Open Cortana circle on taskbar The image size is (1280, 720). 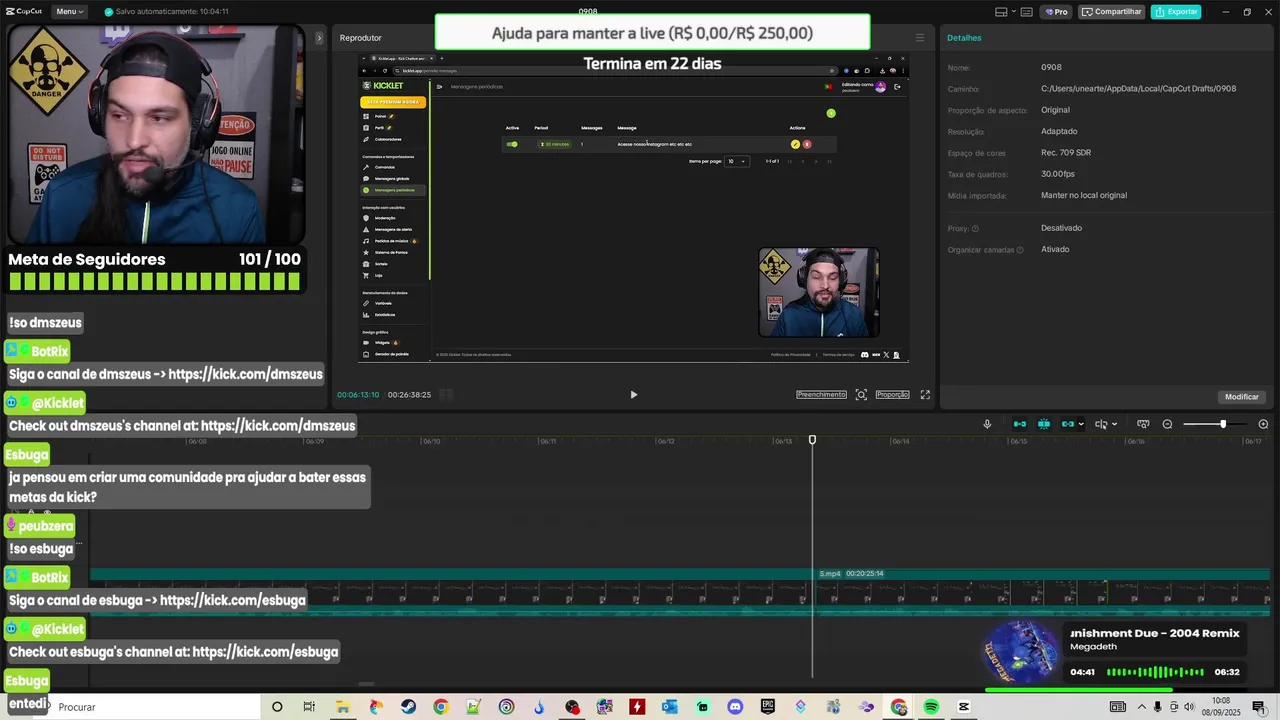277,707
